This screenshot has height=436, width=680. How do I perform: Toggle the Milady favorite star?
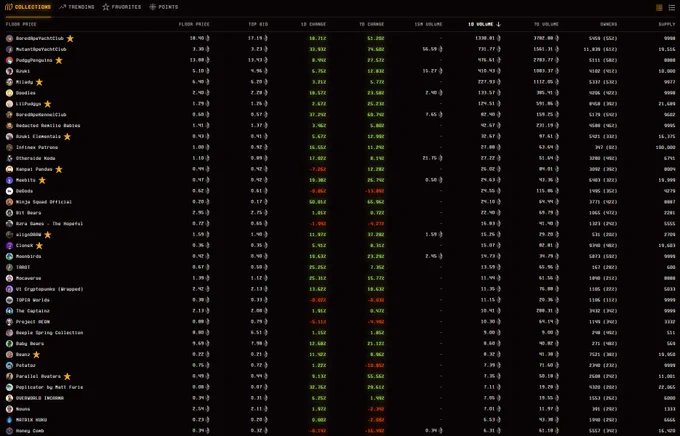pos(39,82)
